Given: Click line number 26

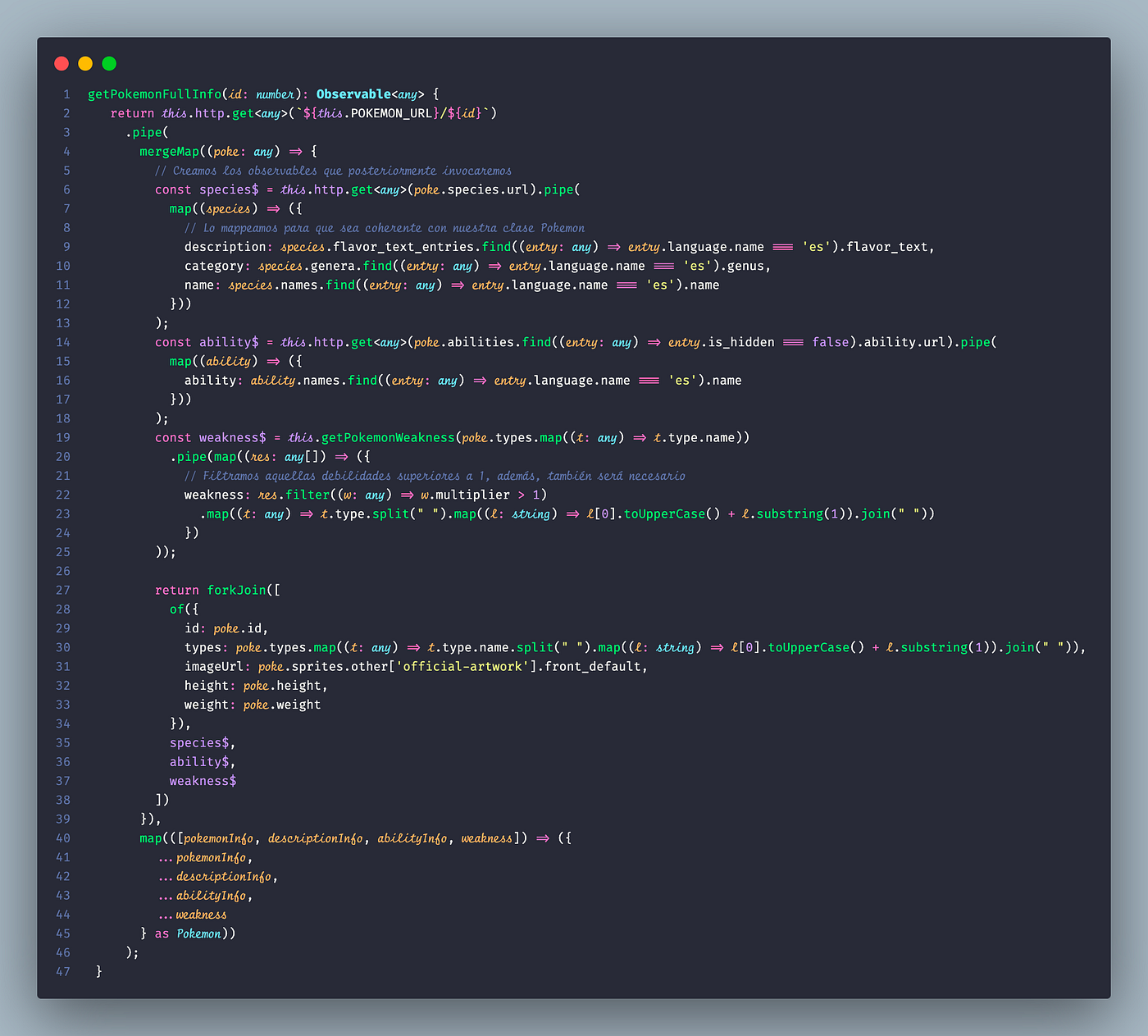Looking at the screenshot, I should [62, 572].
